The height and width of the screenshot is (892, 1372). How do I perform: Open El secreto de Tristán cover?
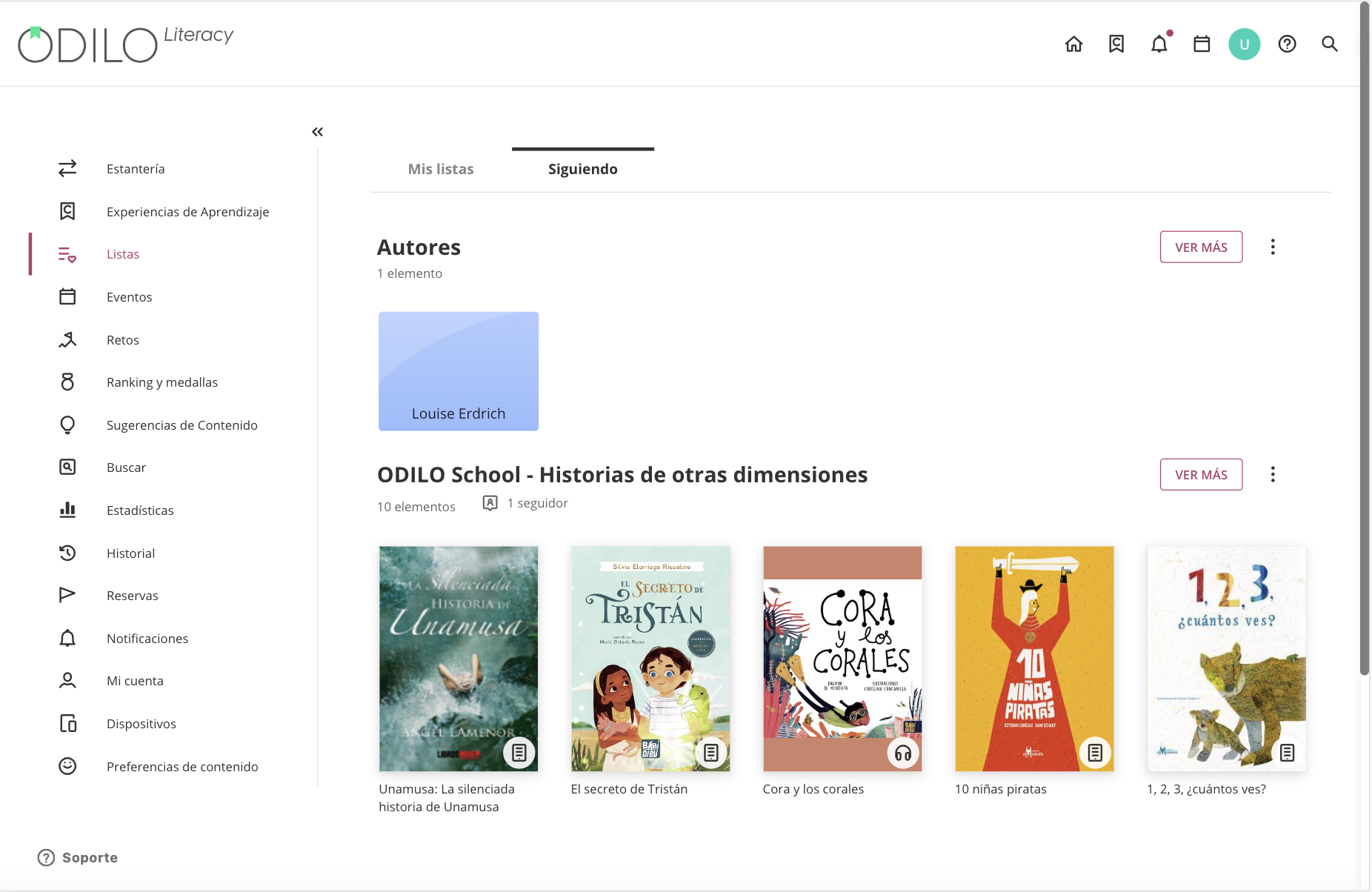(x=650, y=659)
